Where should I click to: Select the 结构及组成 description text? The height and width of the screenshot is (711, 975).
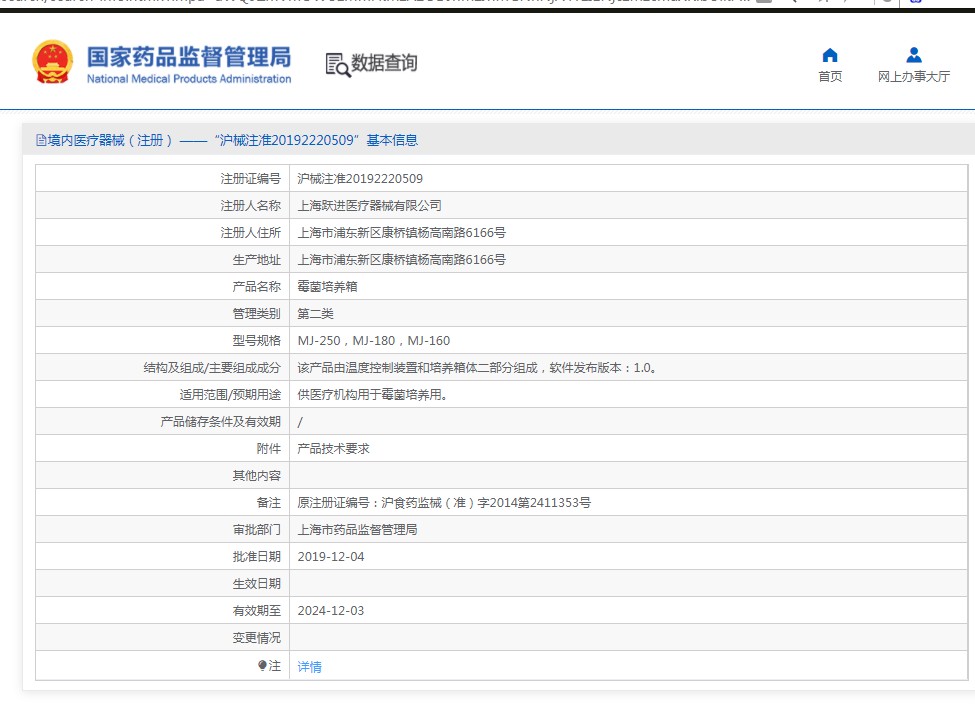[478, 368]
